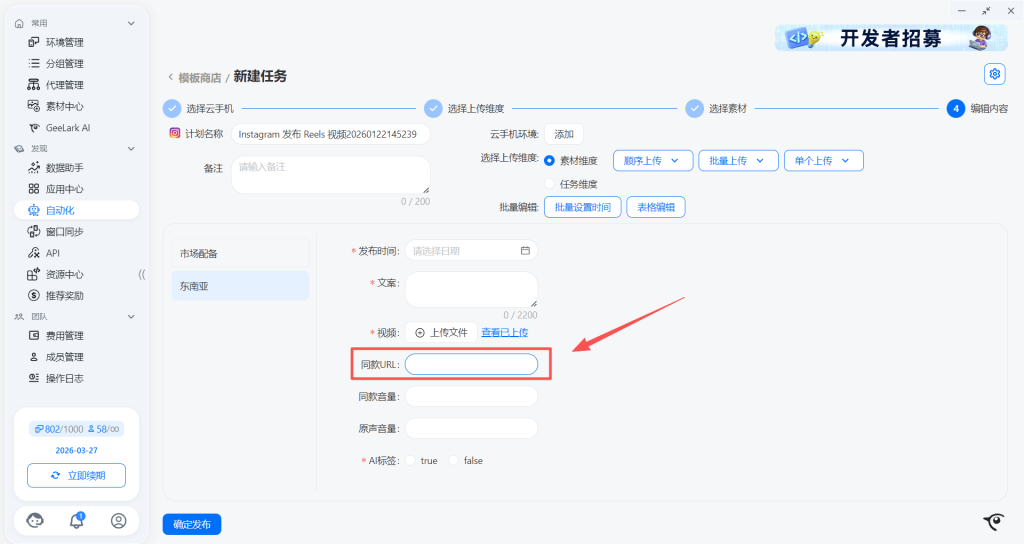Click the calendar icon in 发布时间 field
The image size is (1024, 544).
click(x=525, y=251)
